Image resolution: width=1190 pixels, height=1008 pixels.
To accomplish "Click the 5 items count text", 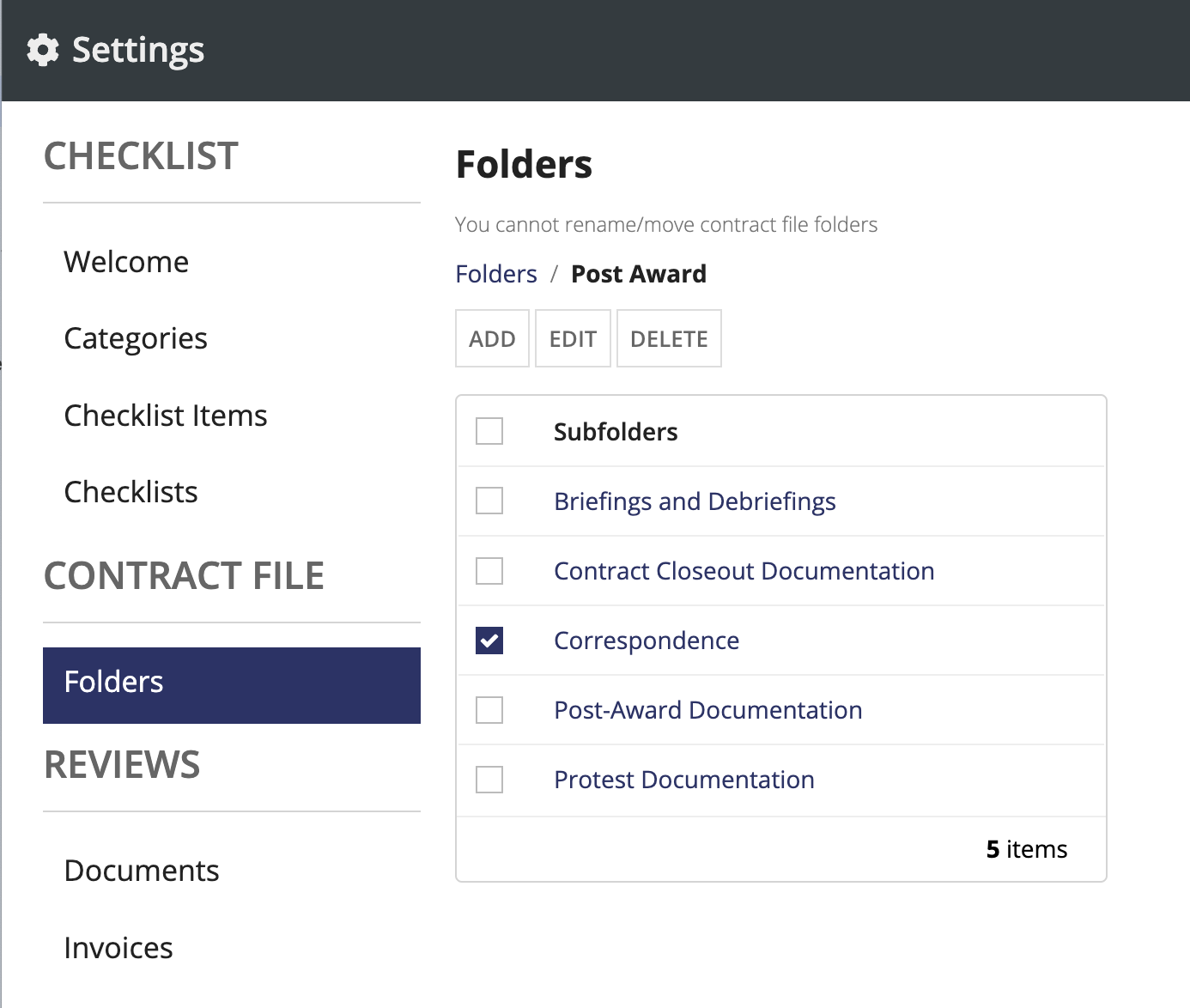I will [1027, 849].
